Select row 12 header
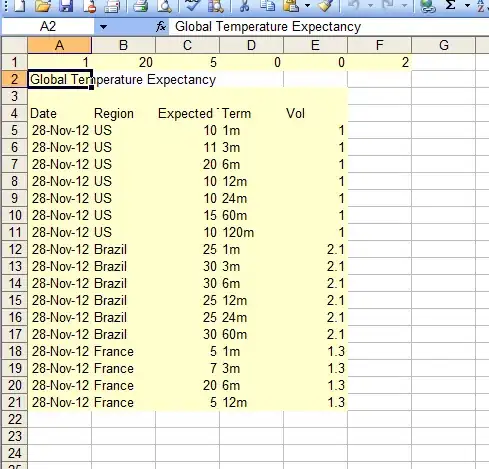489x469 pixels. point(14,249)
